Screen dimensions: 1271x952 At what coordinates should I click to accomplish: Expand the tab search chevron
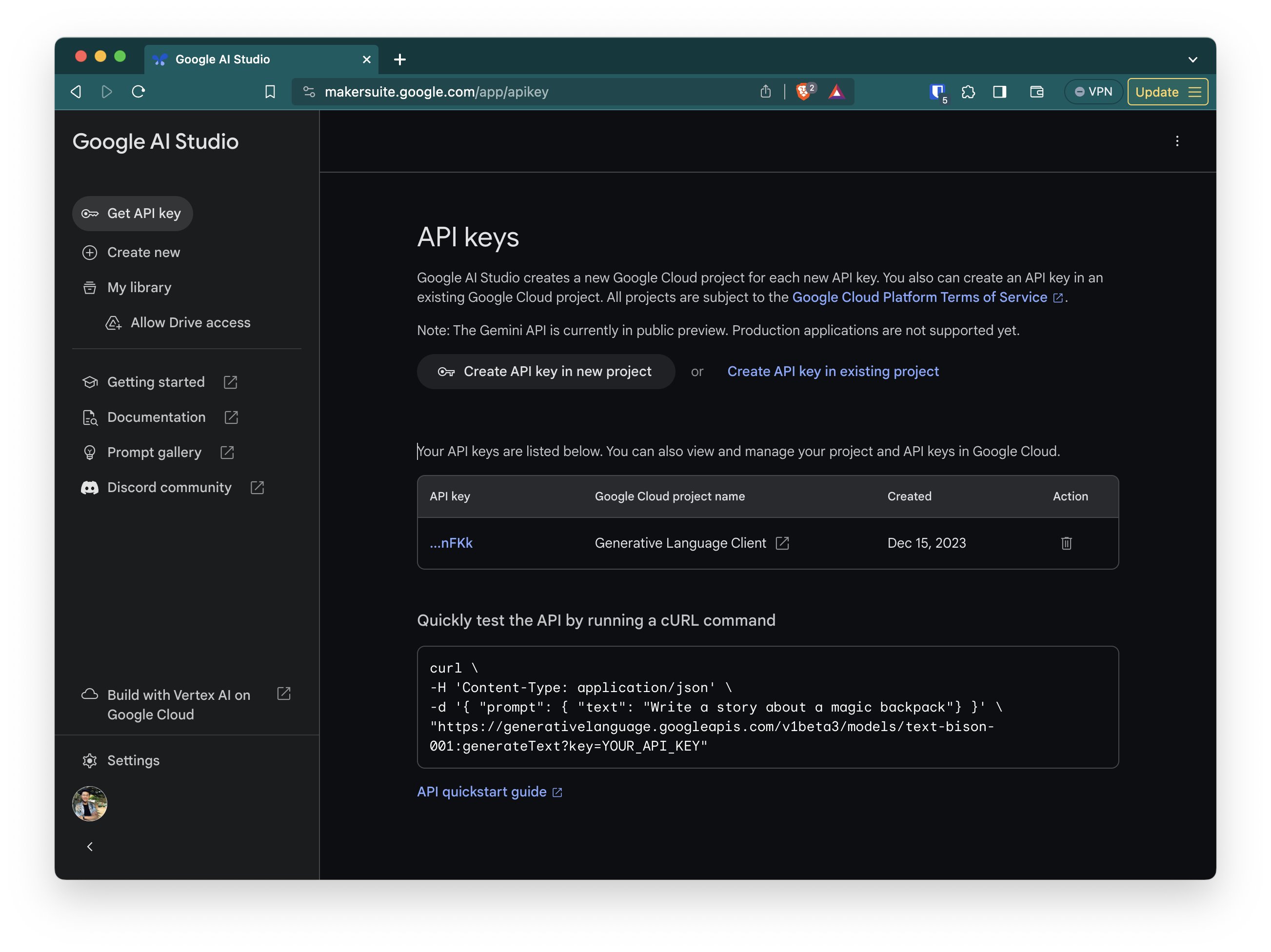[x=1193, y=60]
